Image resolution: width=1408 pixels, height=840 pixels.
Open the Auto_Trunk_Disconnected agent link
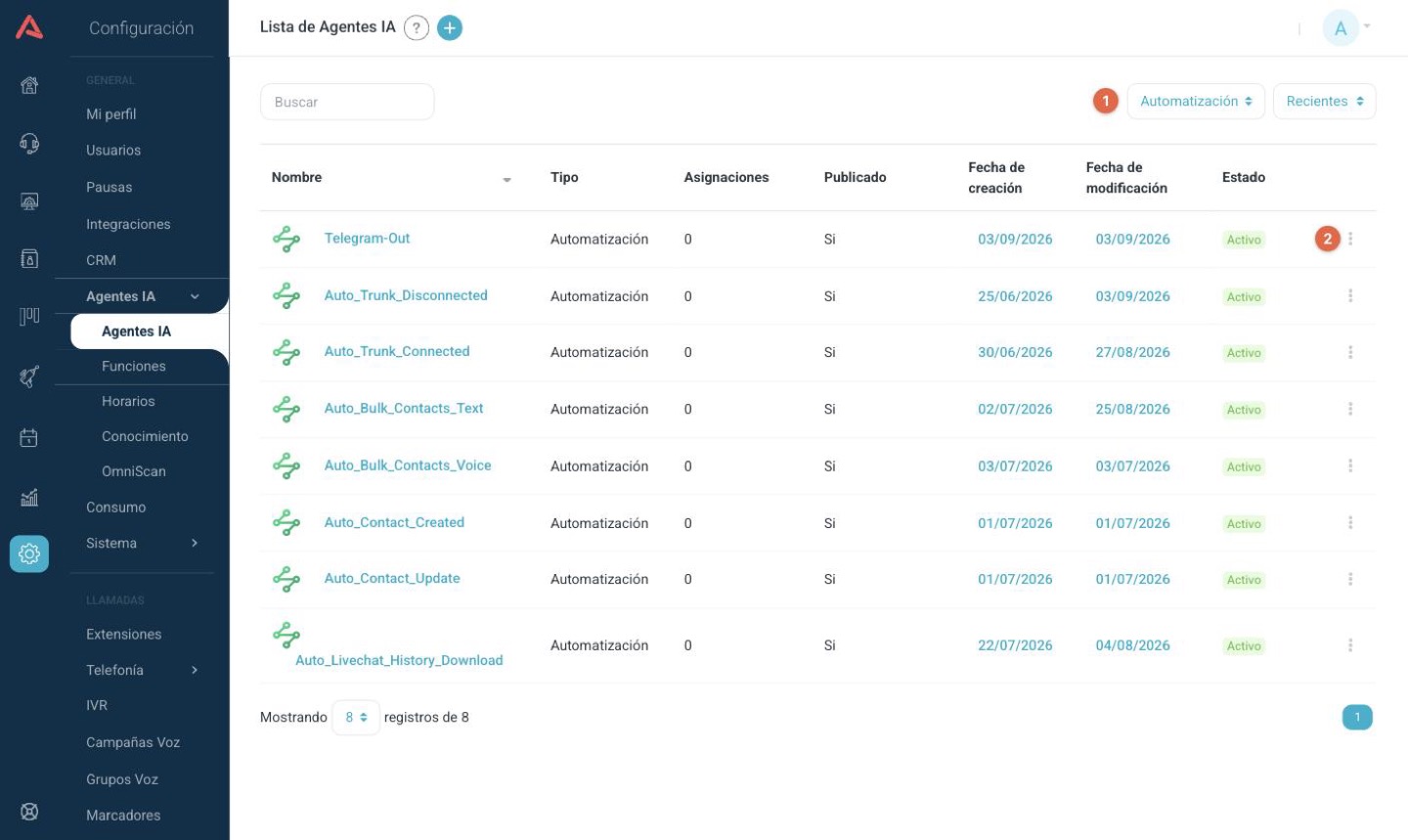pyautogui.click(x=406, y=295)
